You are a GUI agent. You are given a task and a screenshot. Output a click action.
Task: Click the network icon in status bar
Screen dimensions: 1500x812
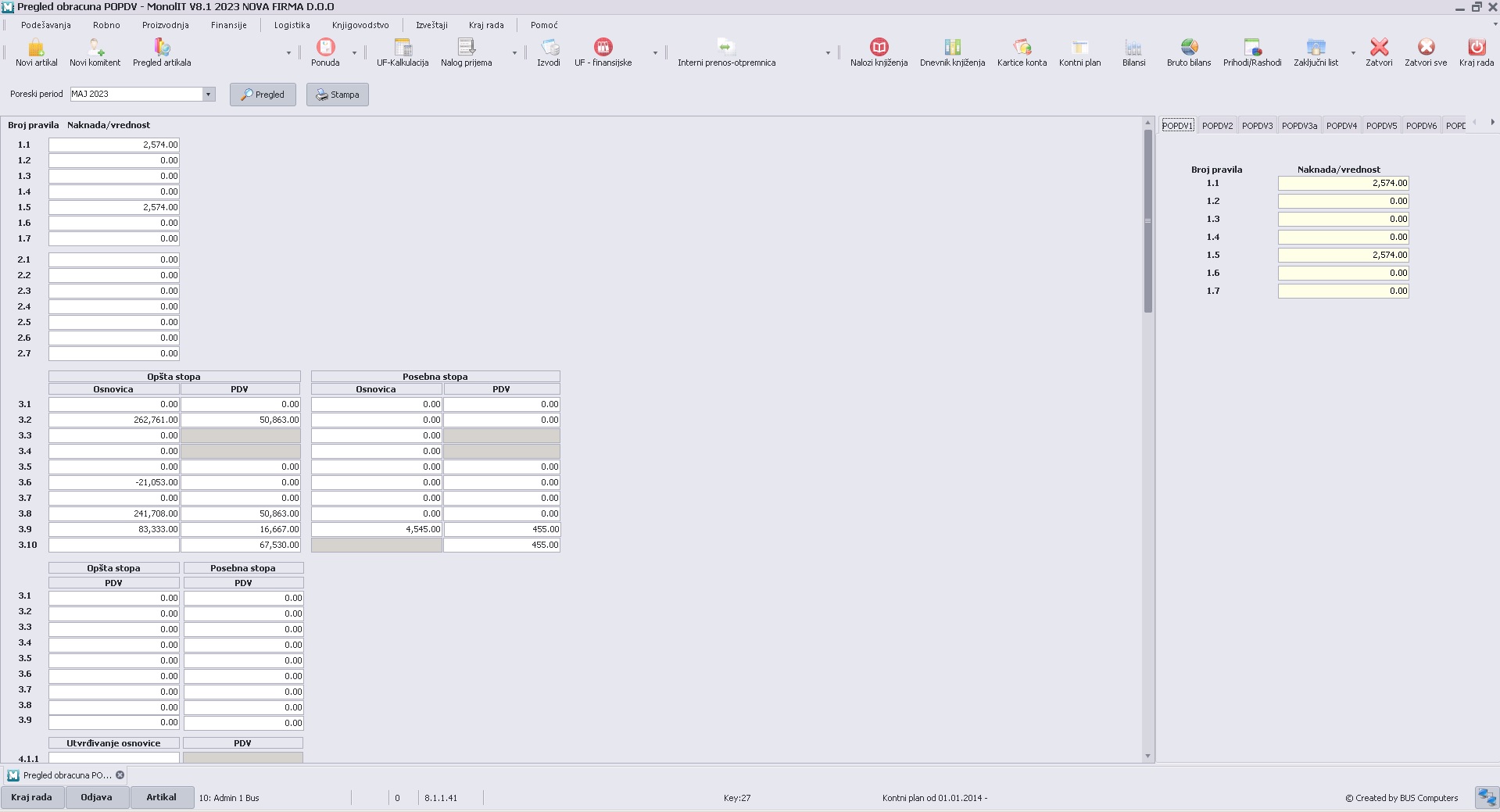[1486, 797]
